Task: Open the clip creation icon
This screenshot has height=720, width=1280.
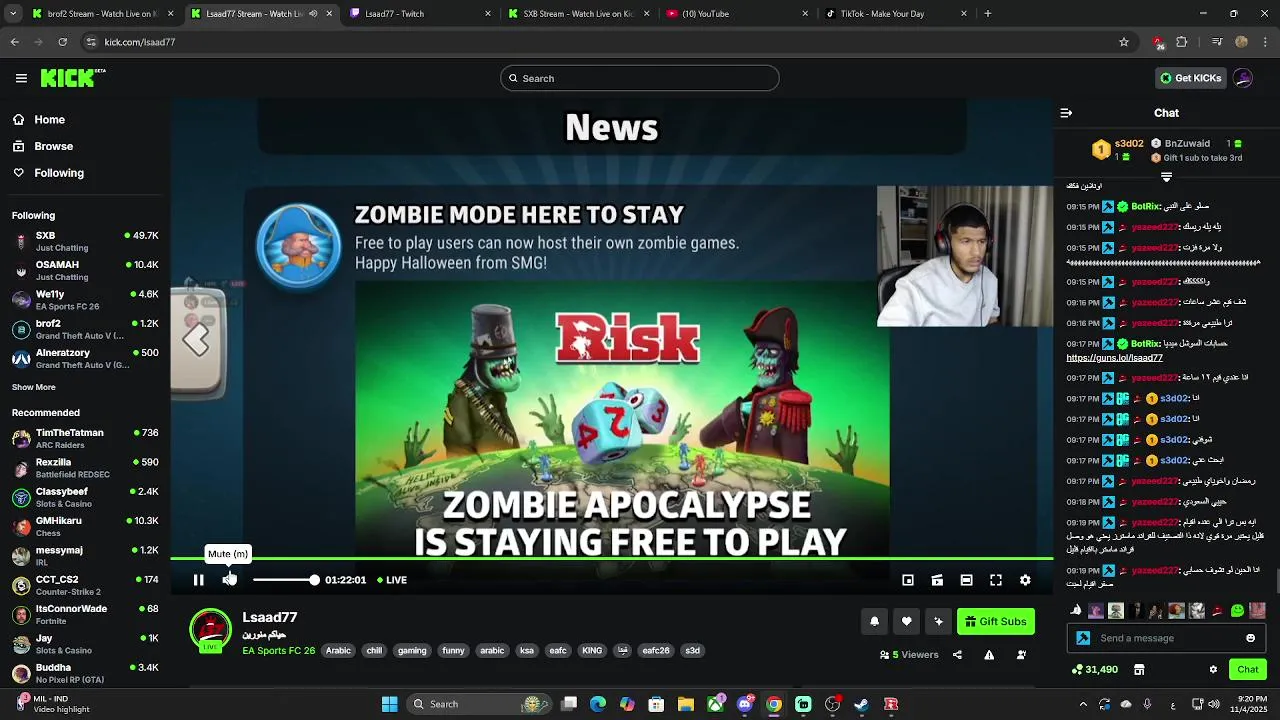Action: (x=937, y=580)
